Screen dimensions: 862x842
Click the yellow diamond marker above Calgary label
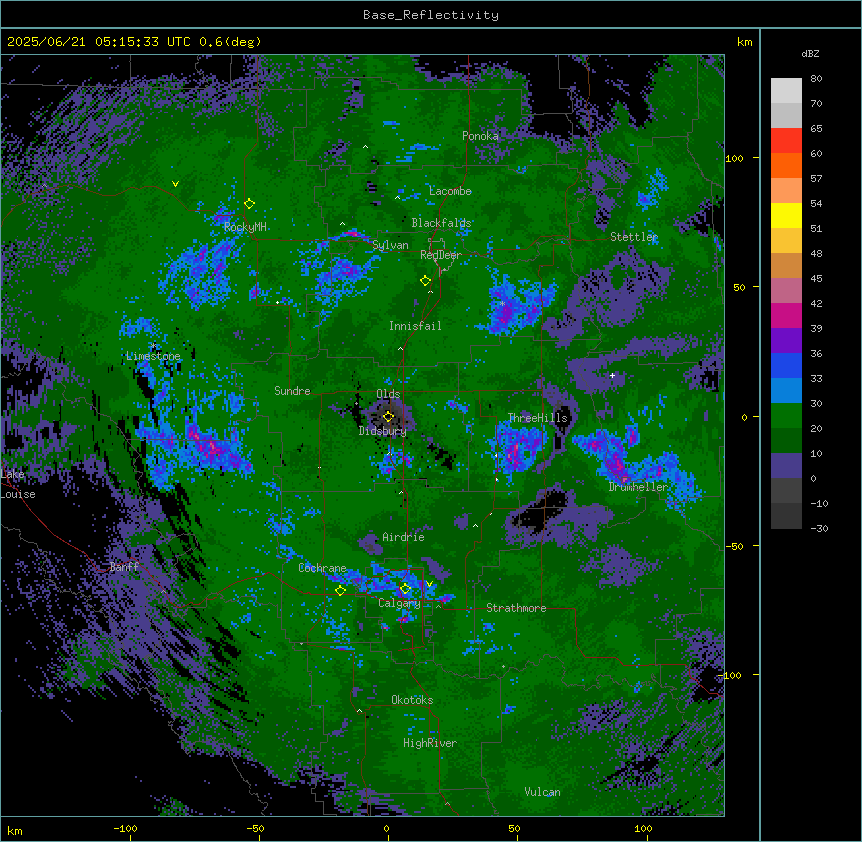[x=405, y=589]
